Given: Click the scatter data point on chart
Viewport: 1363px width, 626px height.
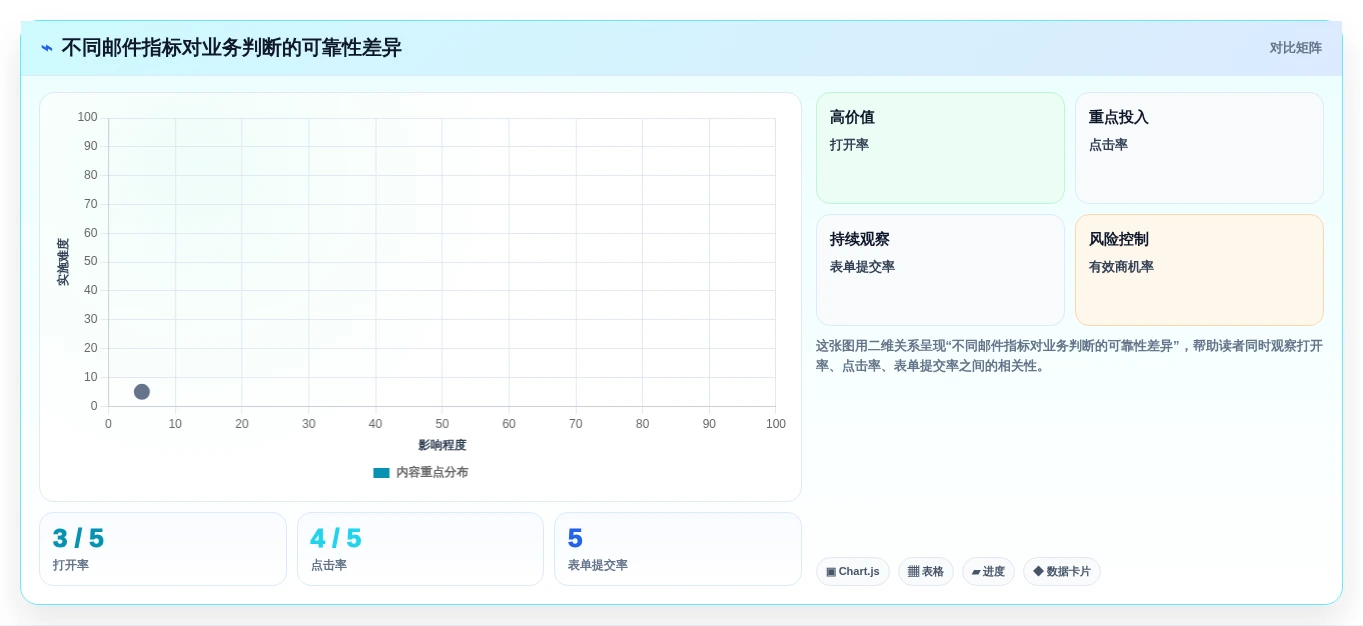Looking at the screenshot, I should (142, 392).
